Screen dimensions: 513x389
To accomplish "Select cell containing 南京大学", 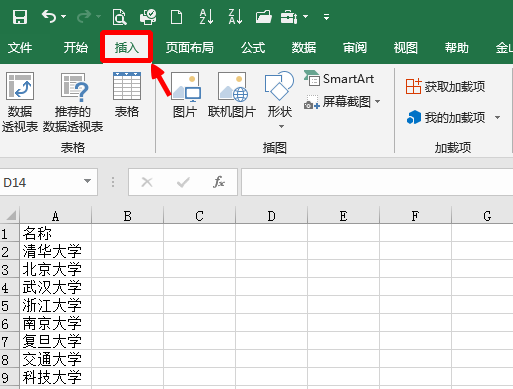I will 55,323.
